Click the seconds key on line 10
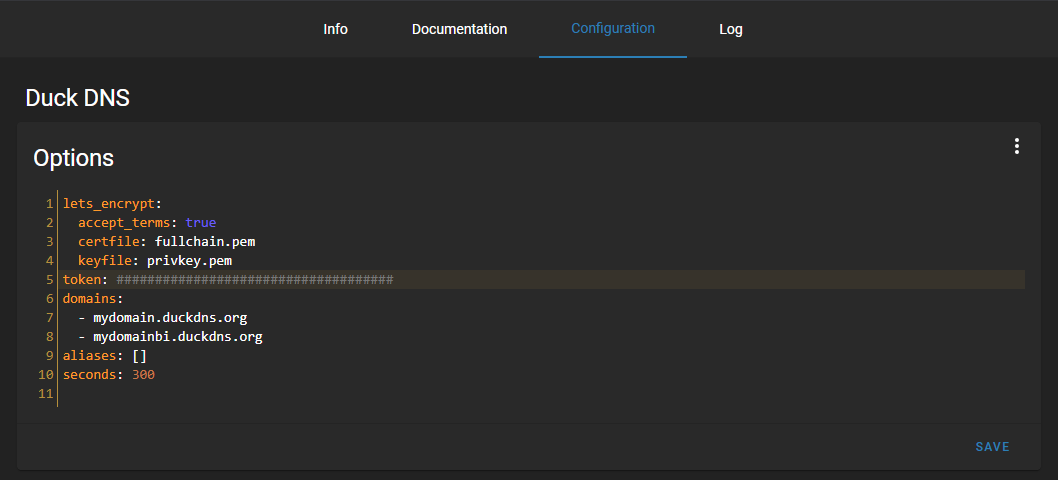 tap(89, 374)
